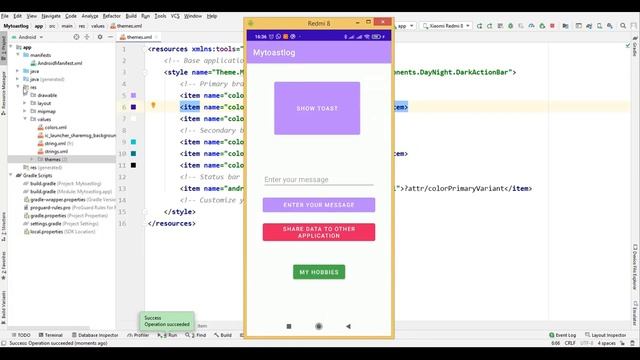Click the Profile app gauge icon
The height and width of the screenshot is (360, 640).
coord(531,26)
